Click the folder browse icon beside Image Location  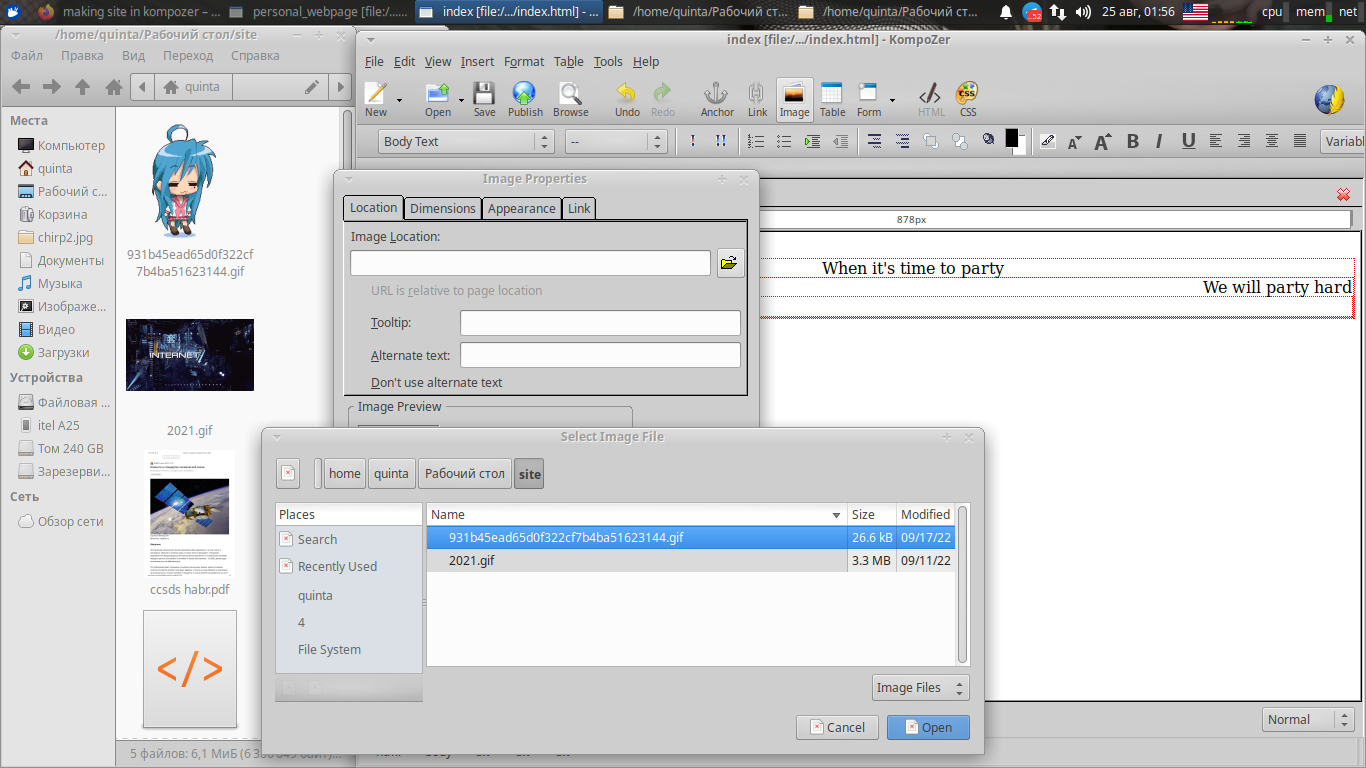point(730,263)
